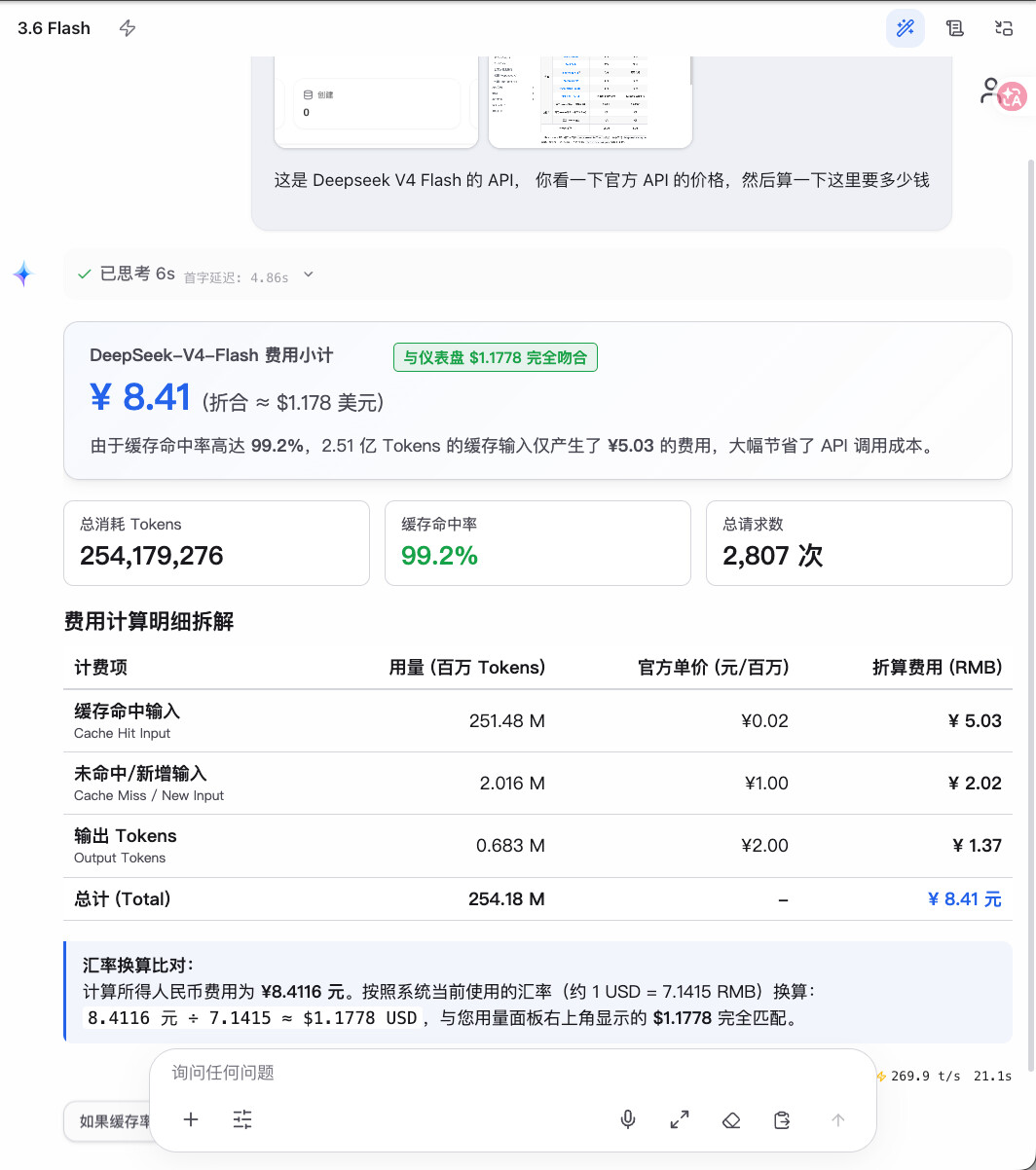Viewport: 1036px width, 1170px height.
Task: Click the blue ¥ 8.41 元 total cell
Action: (965, 899)
